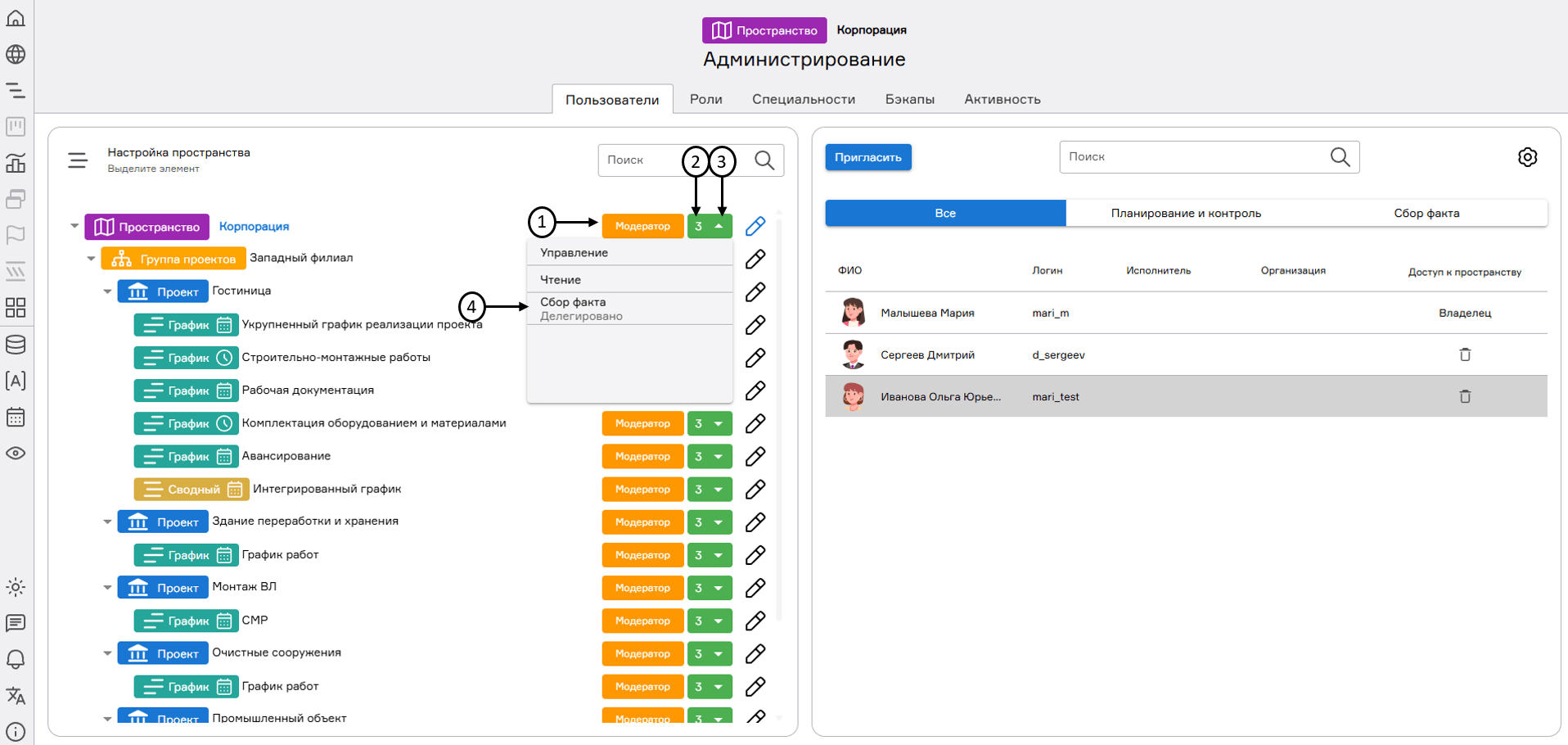Click the settings gear in users panel
Viewport: 1568px width, 745px height.
(1527, 157)
